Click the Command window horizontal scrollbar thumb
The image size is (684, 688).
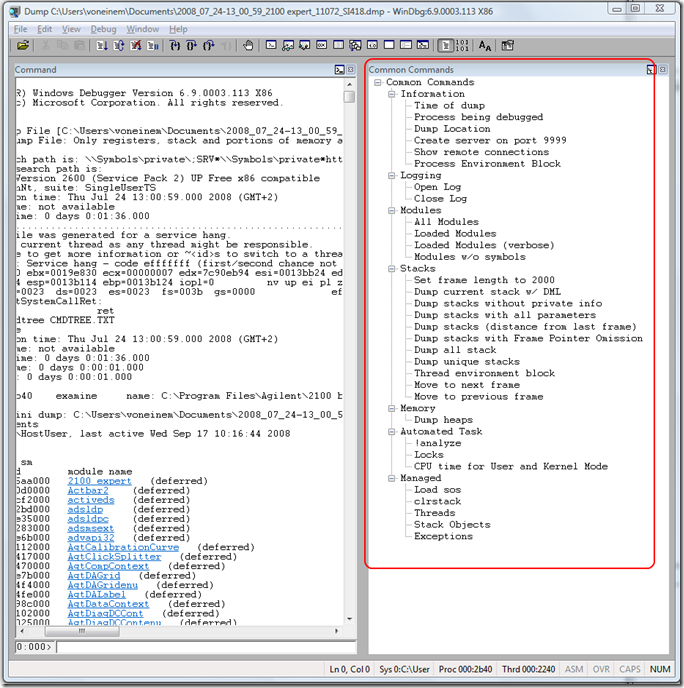coord(82,631)
